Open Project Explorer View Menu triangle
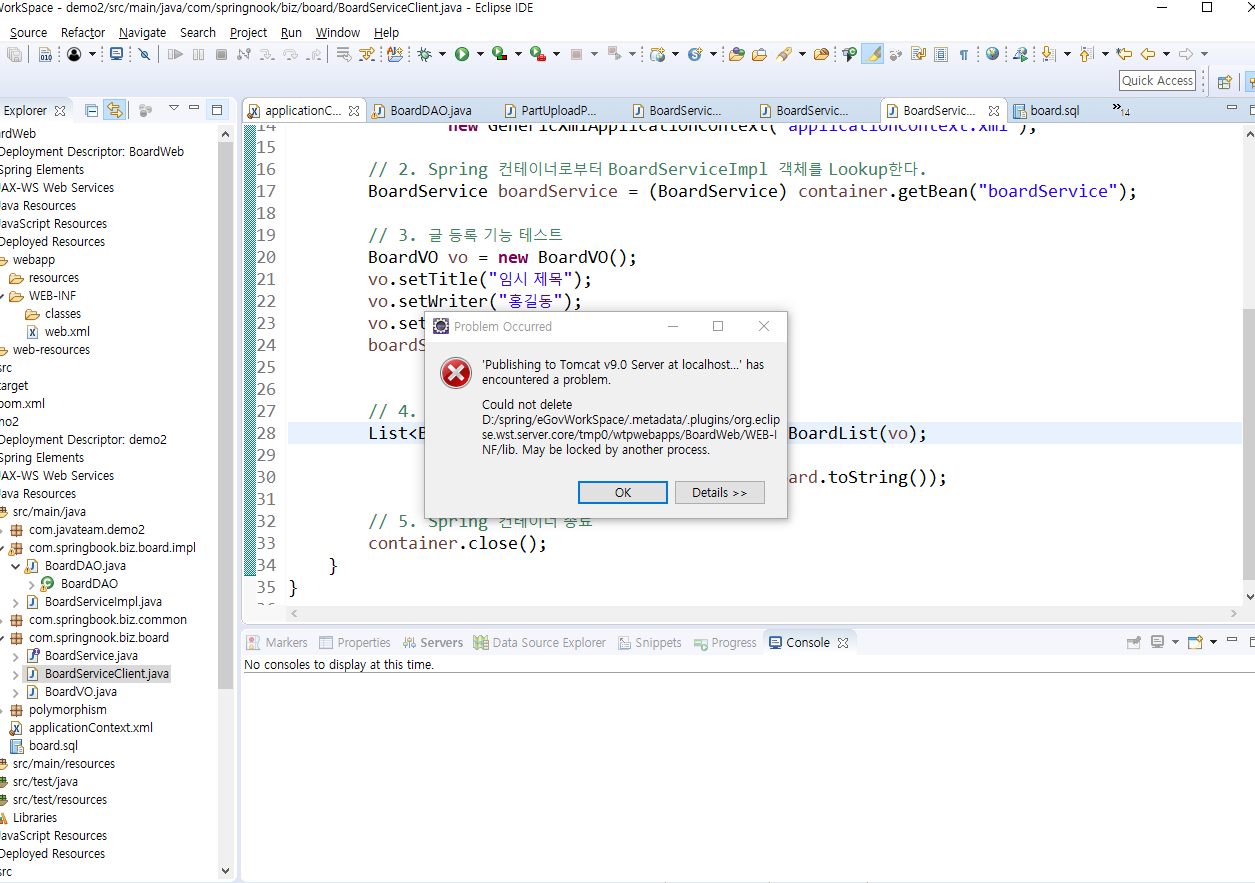The width and height of the screenshot is (1255, 883). pyautogui.click(x=173, y=108)
